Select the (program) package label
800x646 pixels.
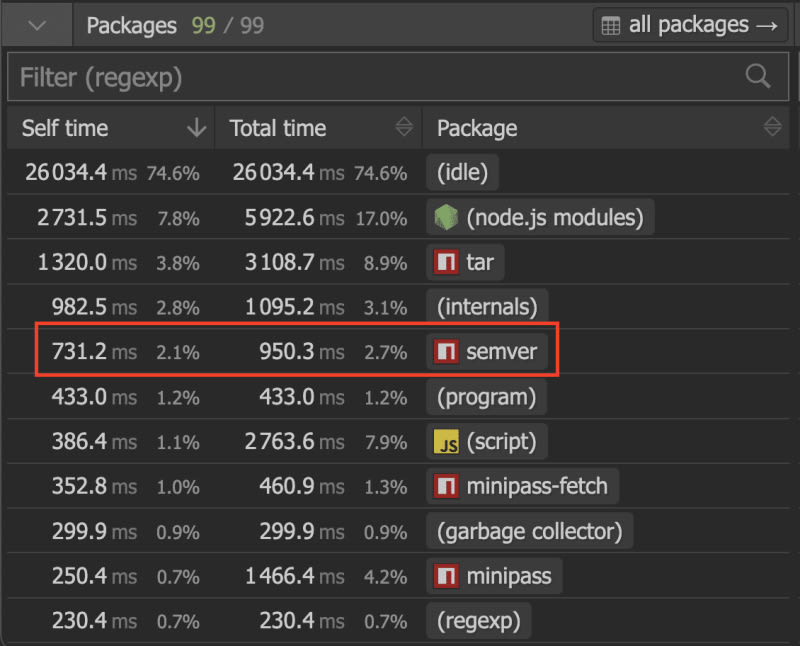[x=486, y=397]
